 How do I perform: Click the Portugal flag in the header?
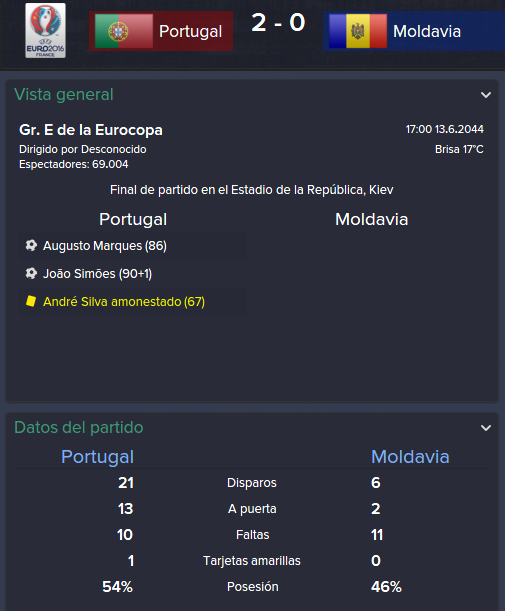point(124,31)
